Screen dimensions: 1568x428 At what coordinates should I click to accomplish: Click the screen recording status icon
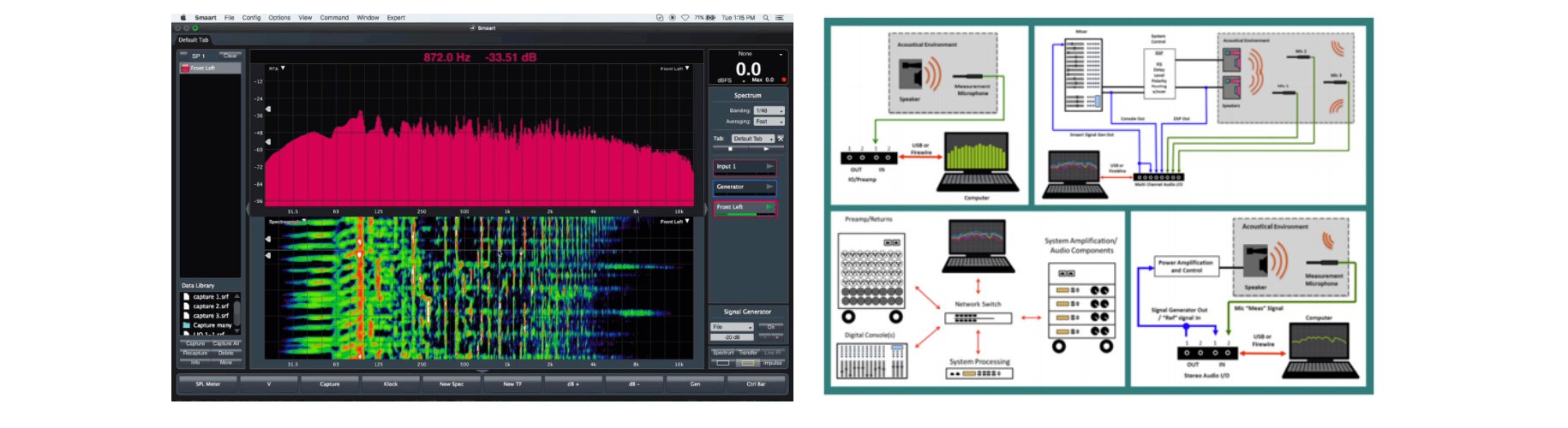[x=673, y=17]
